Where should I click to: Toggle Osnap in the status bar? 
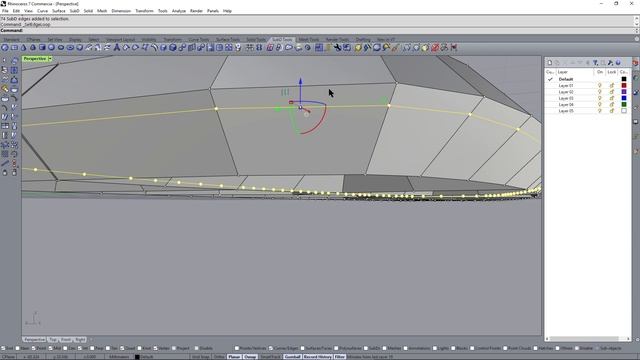[250, 357]
